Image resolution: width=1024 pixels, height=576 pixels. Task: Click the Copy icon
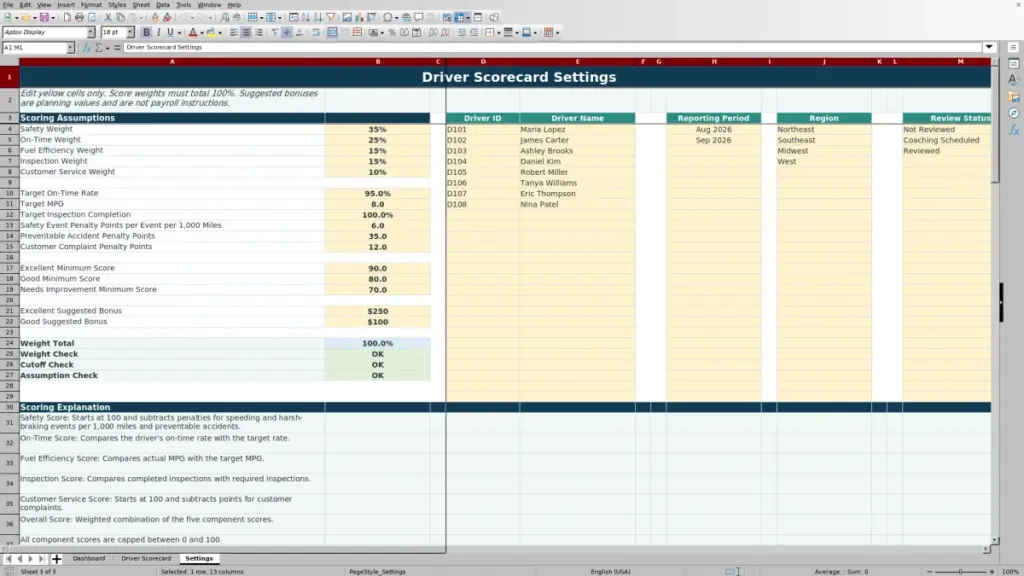pyautogui.click(x=120, y=17)
